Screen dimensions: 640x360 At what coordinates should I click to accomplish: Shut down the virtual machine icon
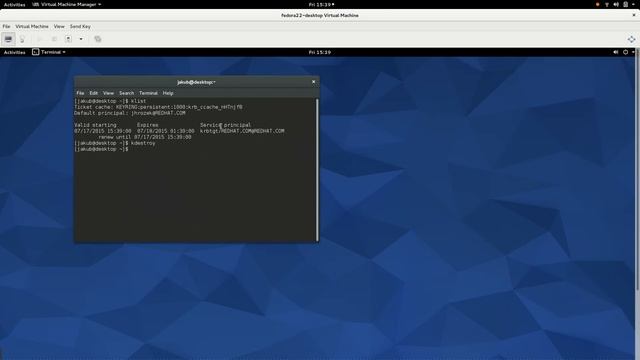click(x=69, y=39)
